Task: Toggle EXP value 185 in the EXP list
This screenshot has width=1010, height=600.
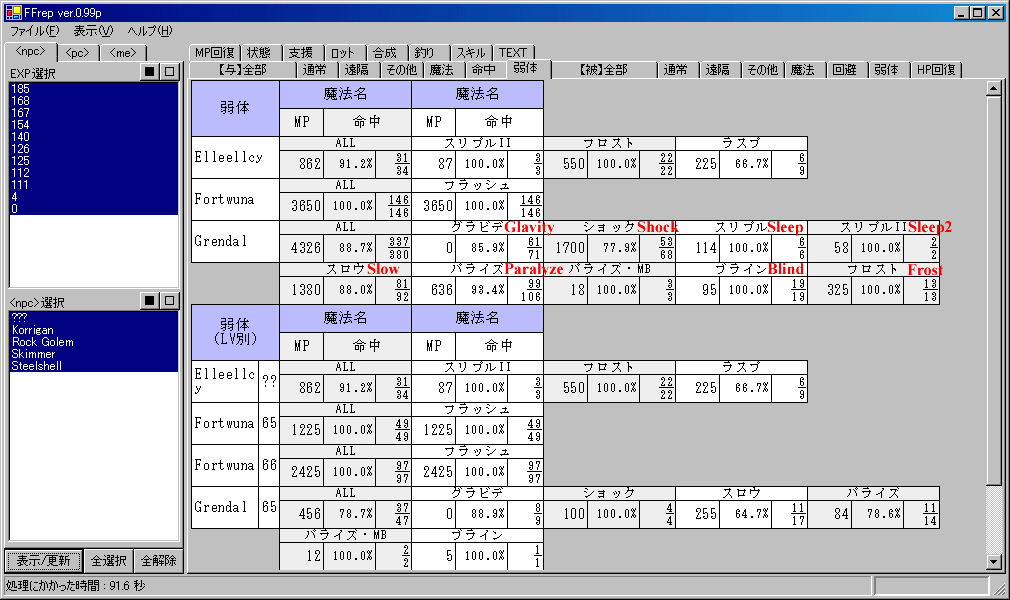Action: point(20,89)
